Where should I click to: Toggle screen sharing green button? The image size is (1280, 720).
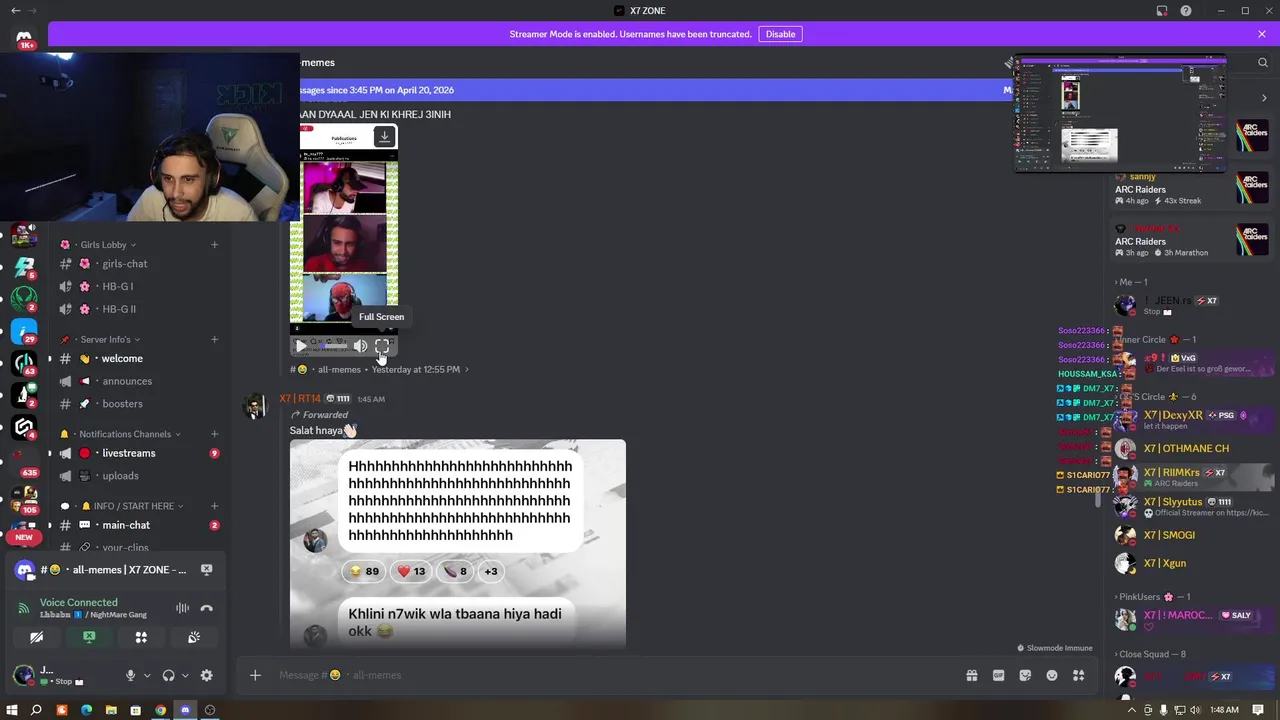point(89,637)
